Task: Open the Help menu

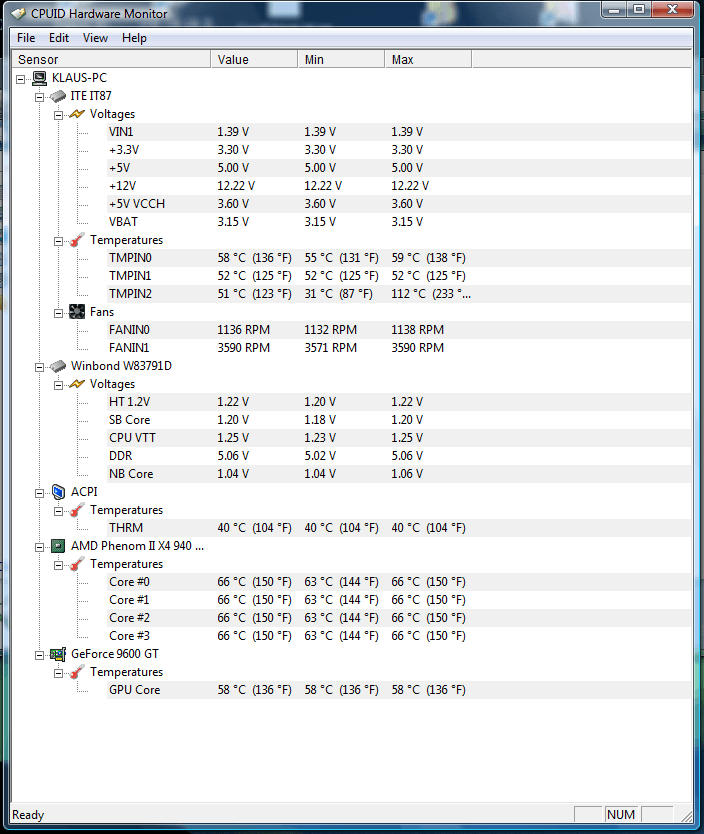Action: pos(134,38)
